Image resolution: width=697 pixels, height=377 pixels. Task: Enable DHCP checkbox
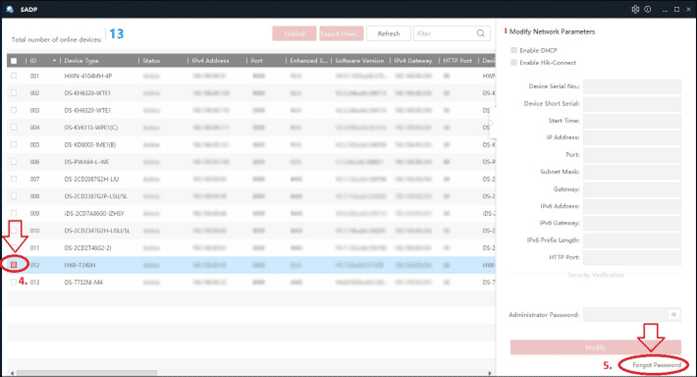pyautogui.click(x=514, y=50)
